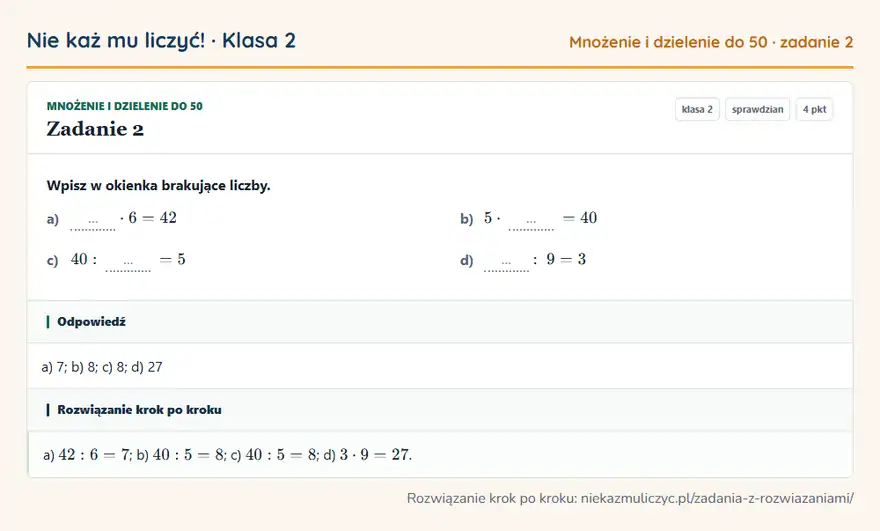Click the 'Nie każ mu liczyć! · Klasa 2' title
This screenshot has width=880, height=531.
pyautogui.click(x=161, y=41)
